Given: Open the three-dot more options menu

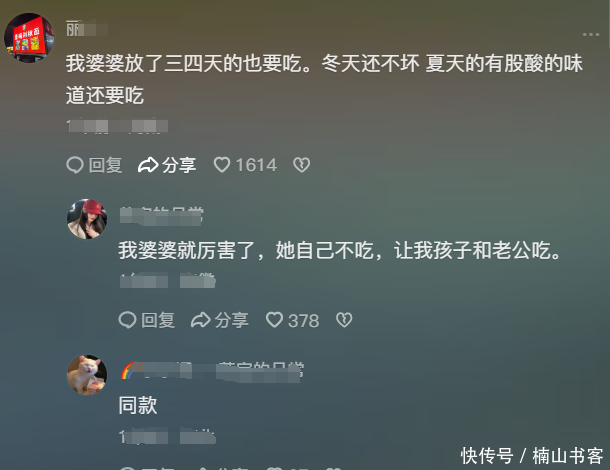Looking at the screenshot, I should (591, 35).
